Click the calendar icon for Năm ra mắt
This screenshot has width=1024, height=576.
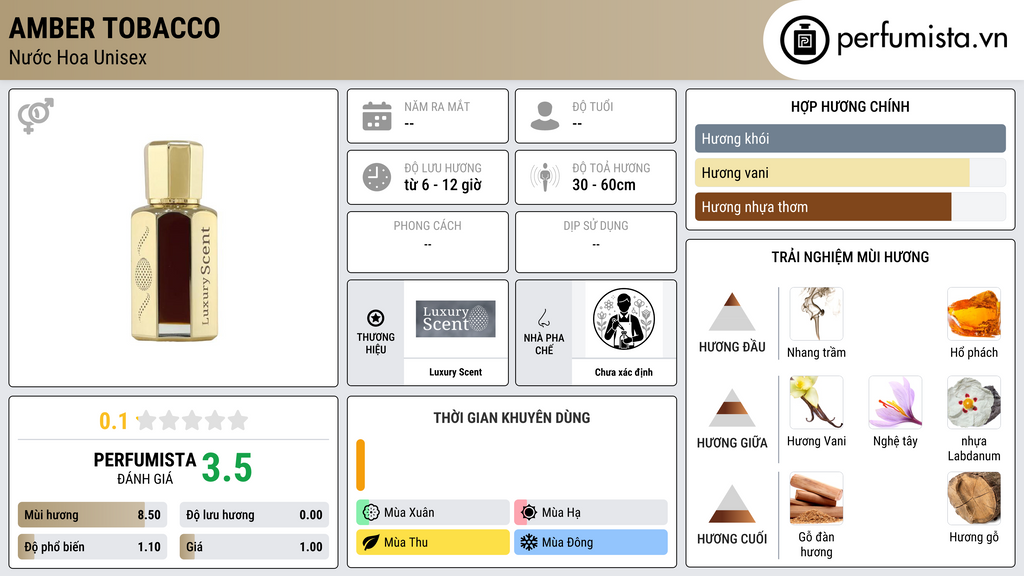(x=377, y=116)
